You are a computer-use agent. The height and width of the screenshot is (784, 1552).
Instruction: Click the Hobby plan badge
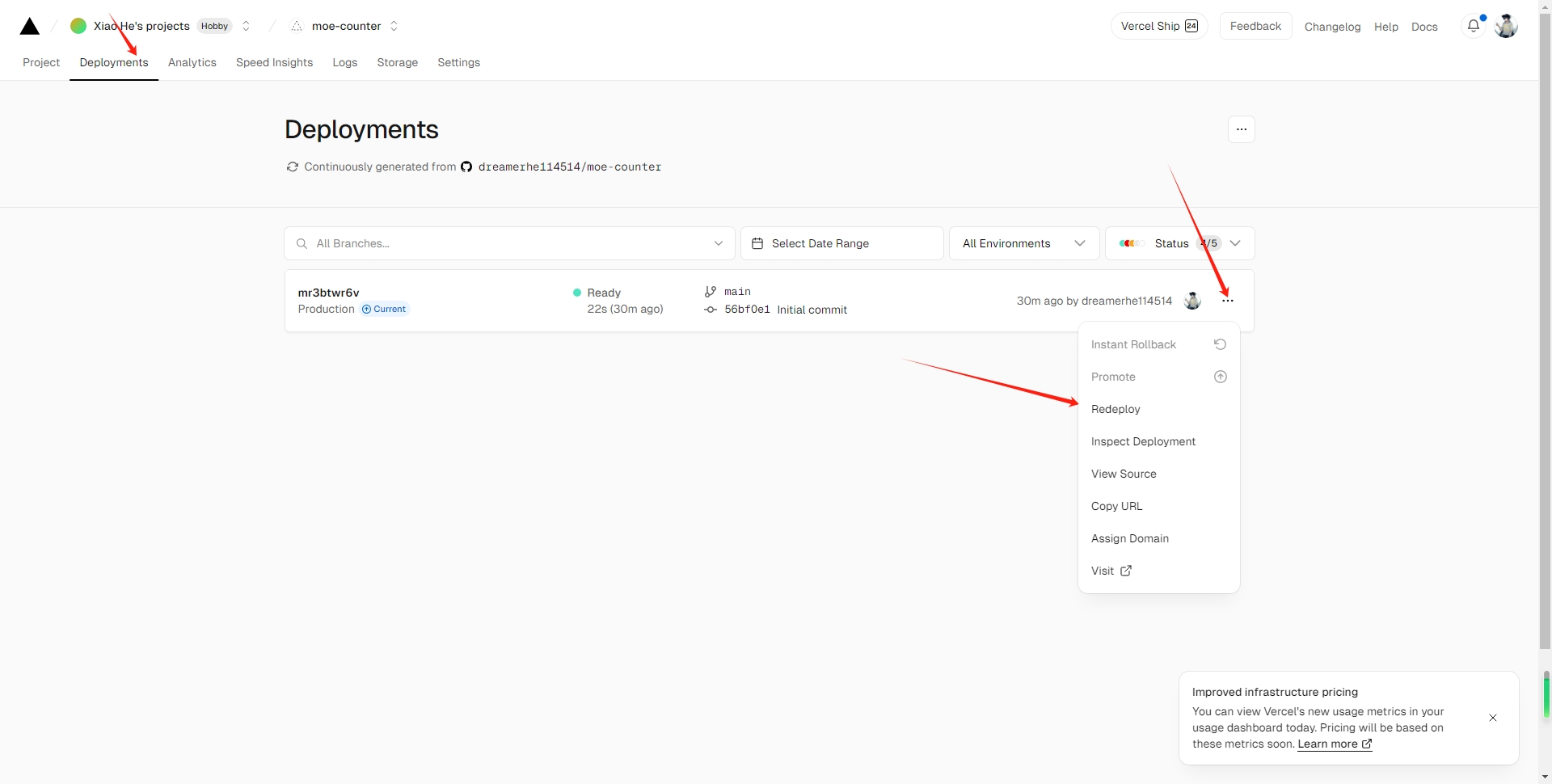click(x=214, y=26)
